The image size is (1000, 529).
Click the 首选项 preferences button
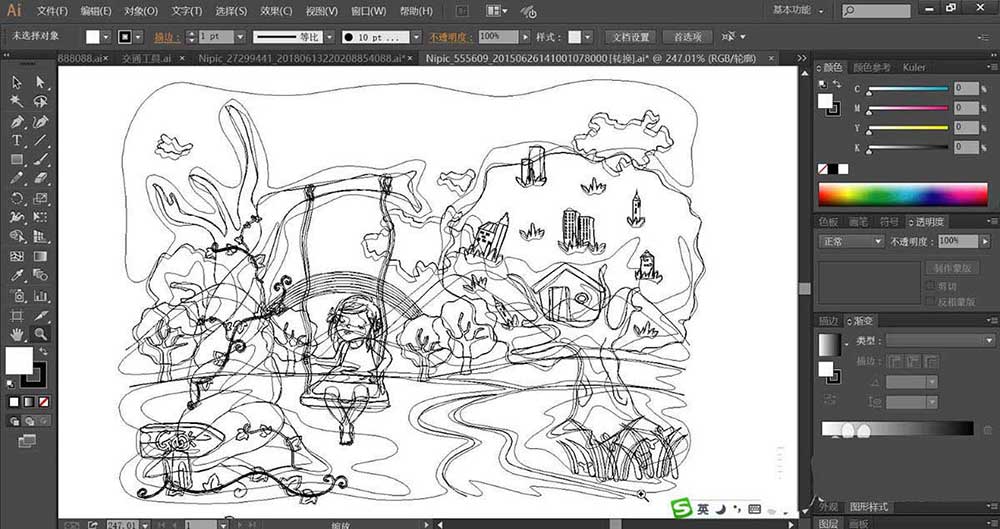(x=688, y=37)
